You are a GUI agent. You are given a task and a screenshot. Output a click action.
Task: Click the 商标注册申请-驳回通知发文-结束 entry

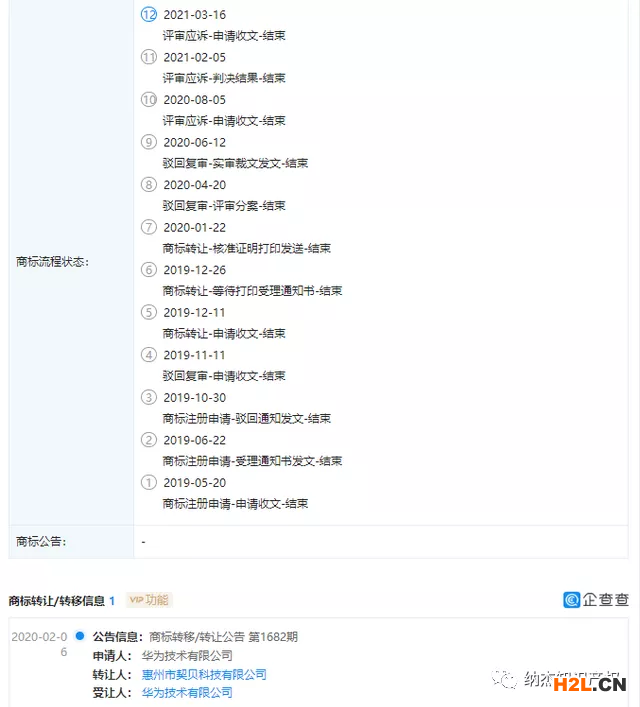(246, 418)
